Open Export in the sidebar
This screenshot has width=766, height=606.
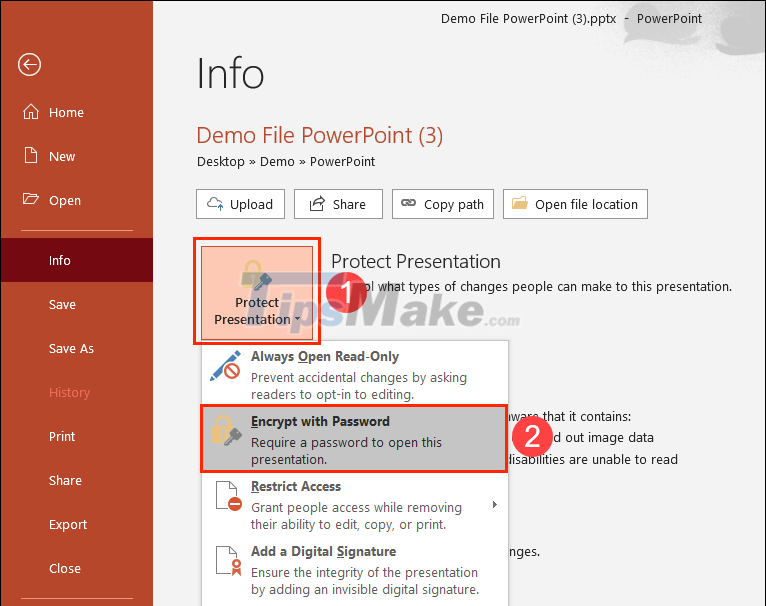77,524
